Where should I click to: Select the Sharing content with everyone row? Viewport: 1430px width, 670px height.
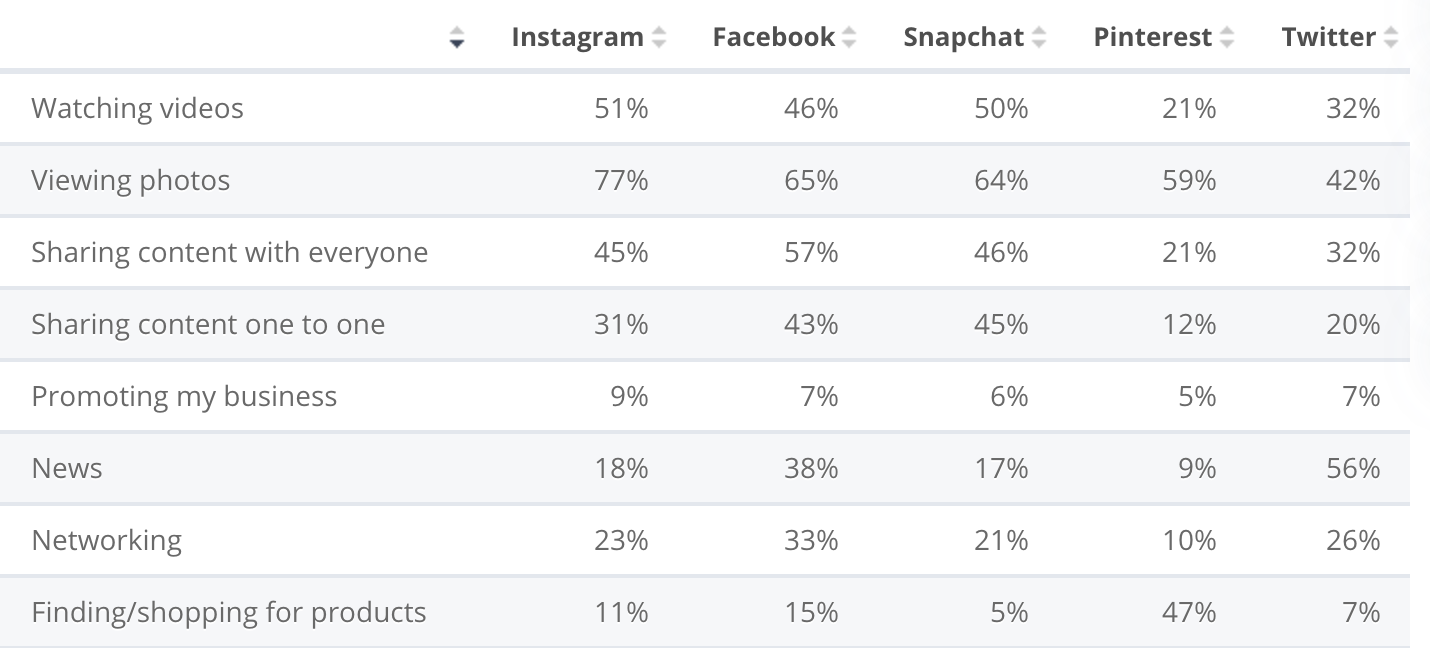pyautogui.click(x=229, y=252)
